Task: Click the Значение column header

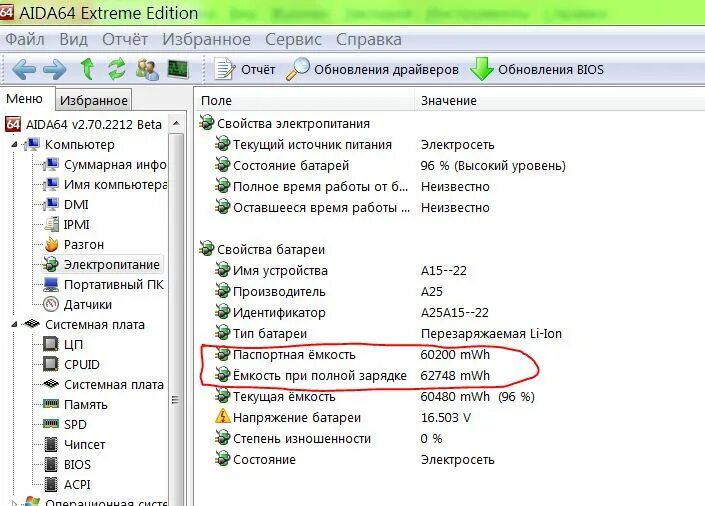Action: (x=560, y=101)
